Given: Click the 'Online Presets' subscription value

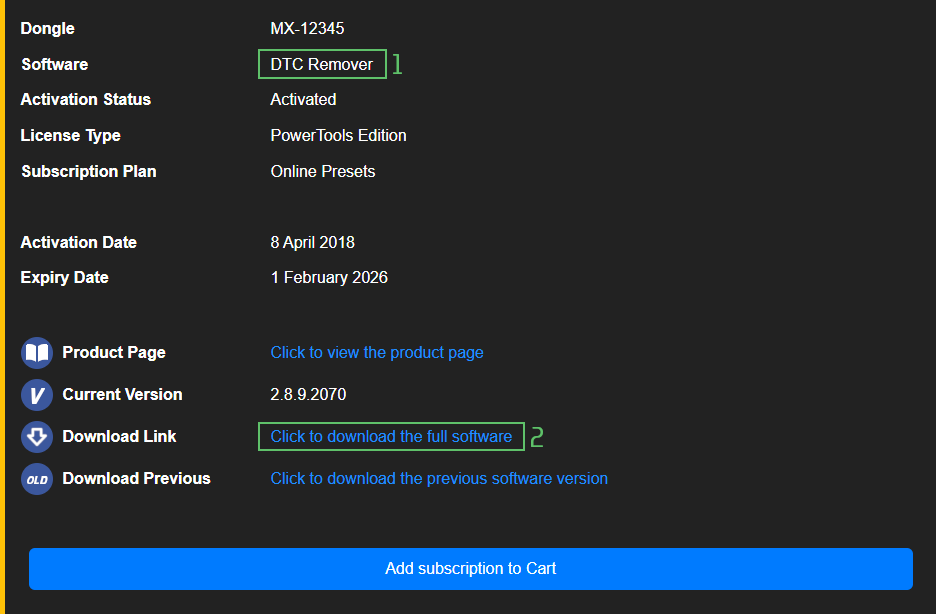Looking at the screenshot, I should [x=323, y=171].
